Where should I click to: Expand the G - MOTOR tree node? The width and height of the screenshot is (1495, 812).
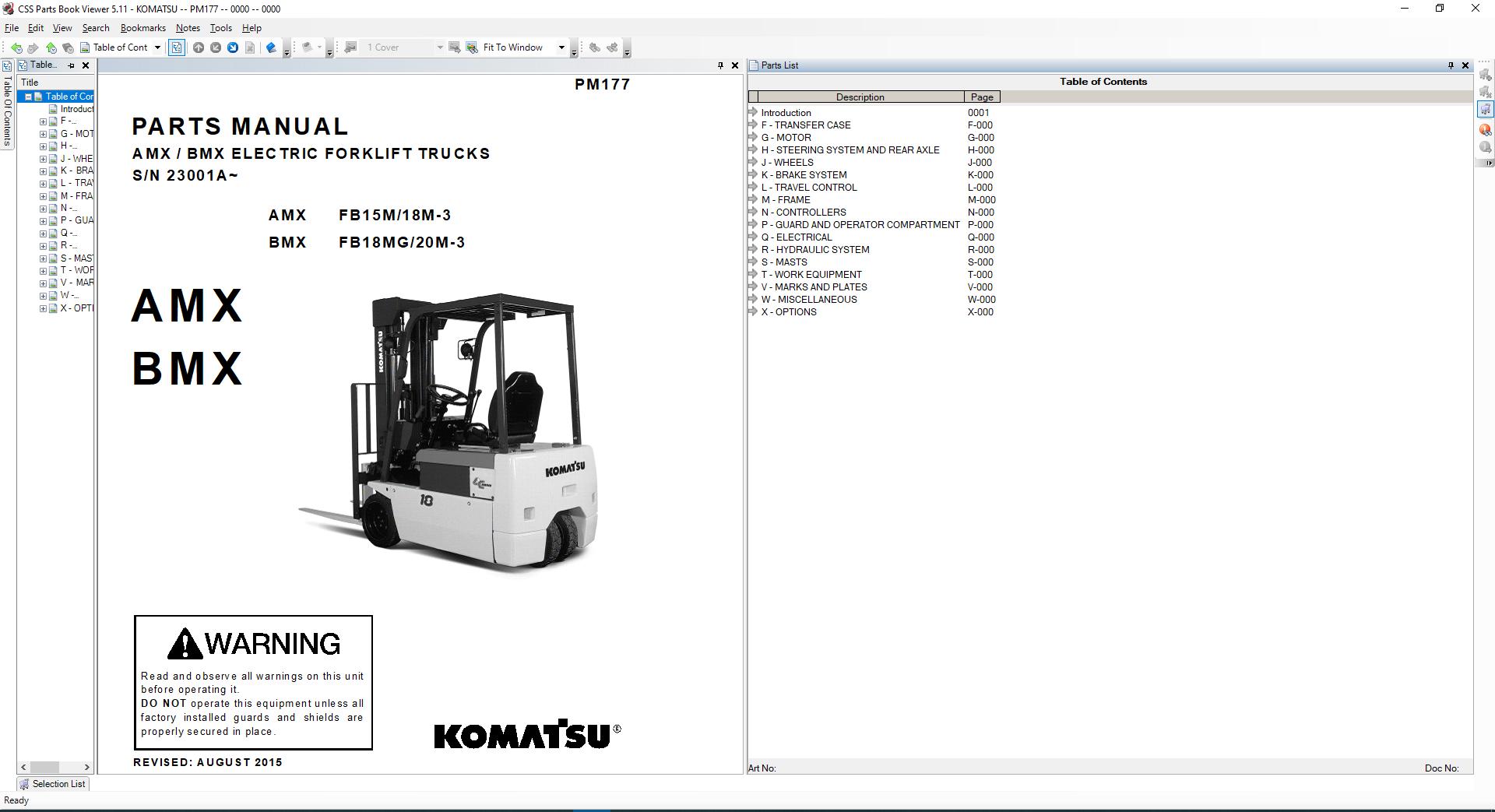[44, 133]
